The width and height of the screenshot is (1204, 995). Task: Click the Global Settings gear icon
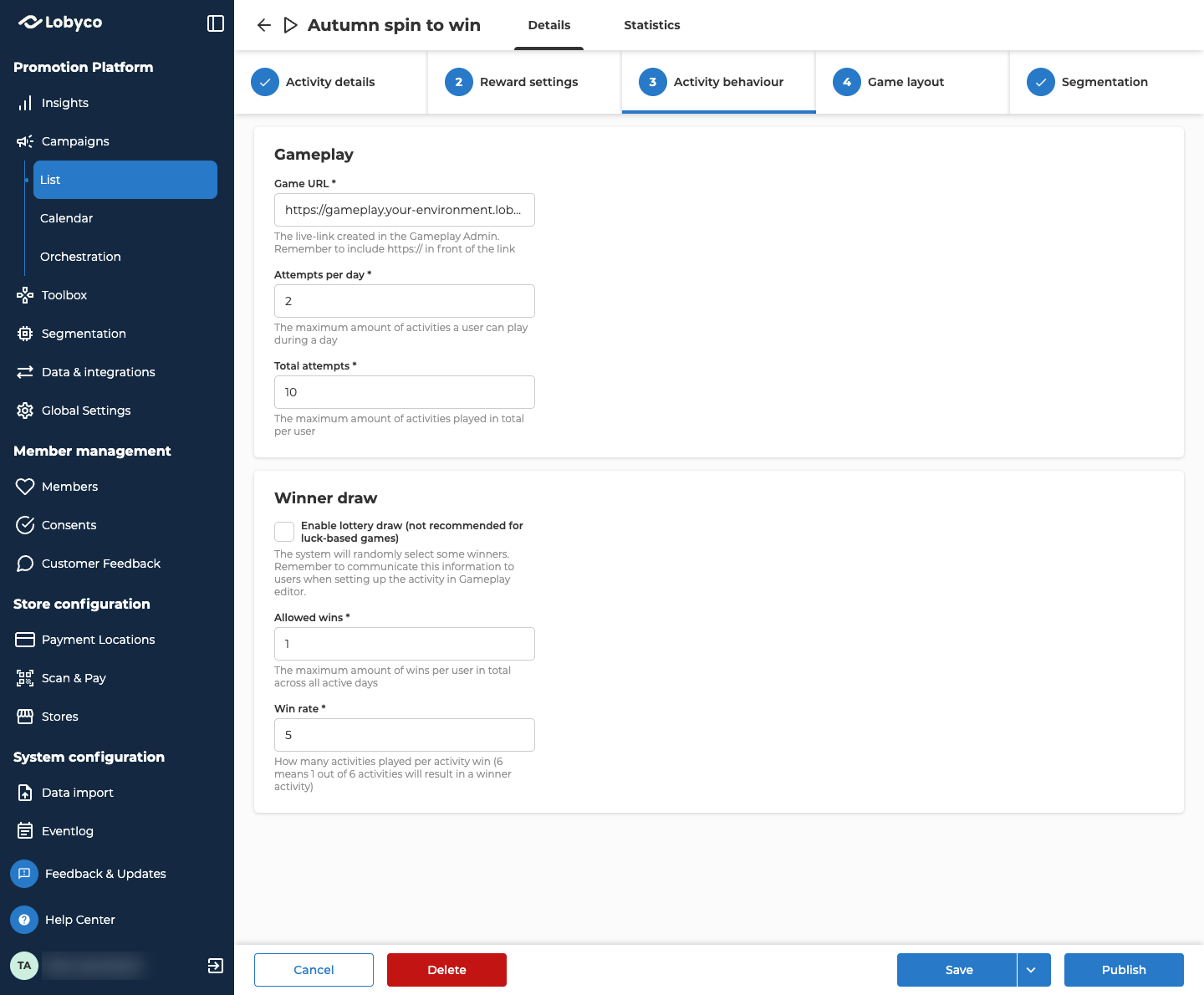pyautogui.click(x=25, y=411)
